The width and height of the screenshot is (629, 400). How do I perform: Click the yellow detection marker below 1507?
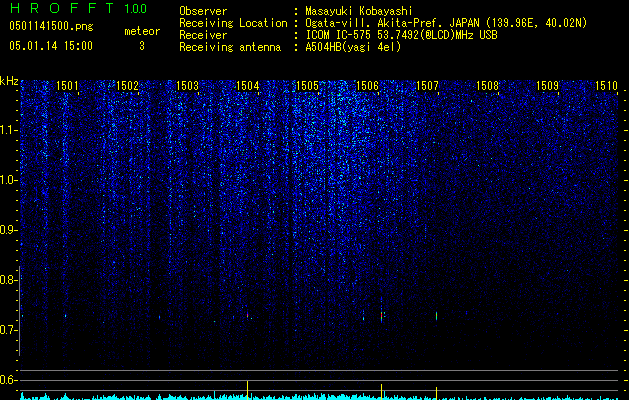(x=436, y=393)
